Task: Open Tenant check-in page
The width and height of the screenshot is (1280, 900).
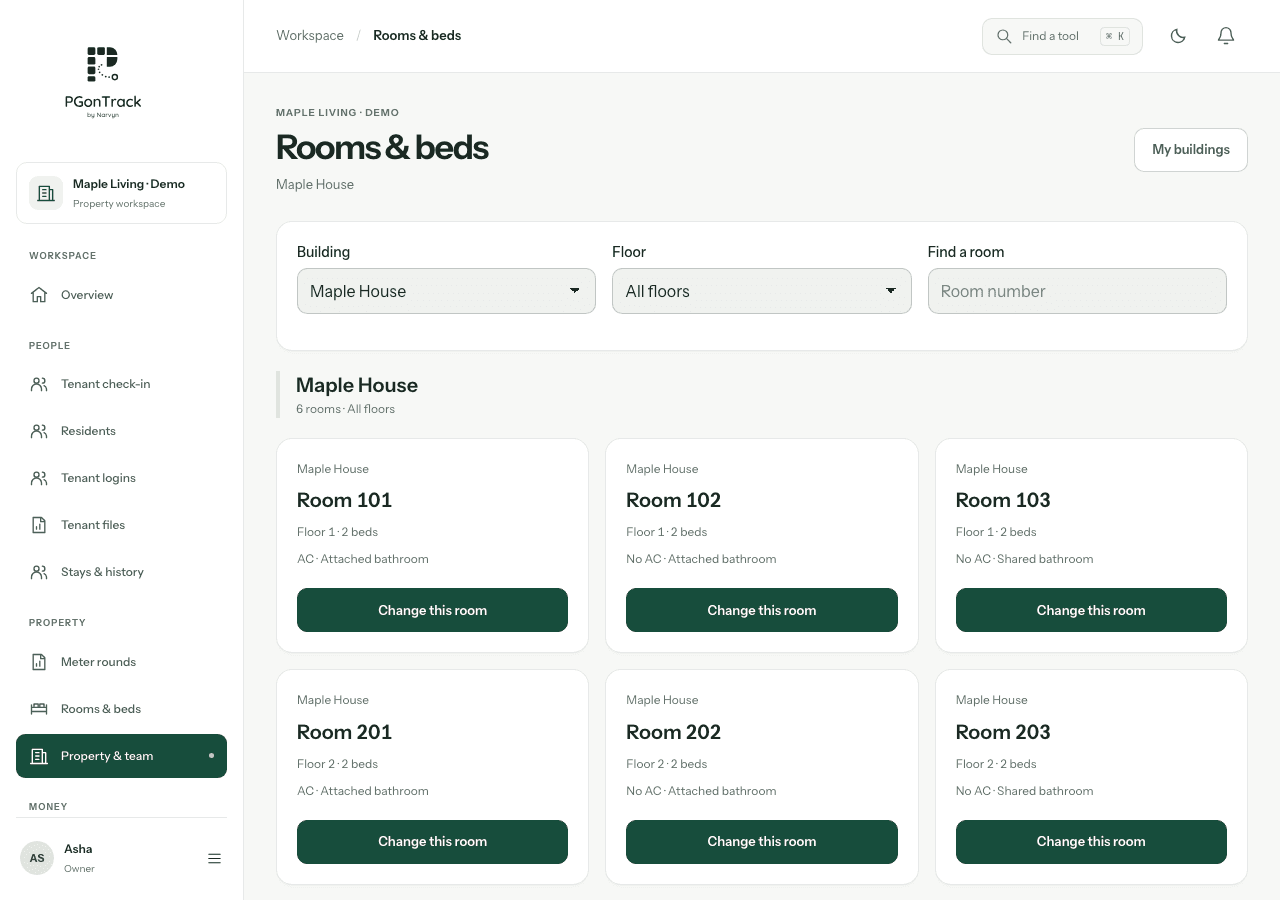Action: [x=121, y=384]
